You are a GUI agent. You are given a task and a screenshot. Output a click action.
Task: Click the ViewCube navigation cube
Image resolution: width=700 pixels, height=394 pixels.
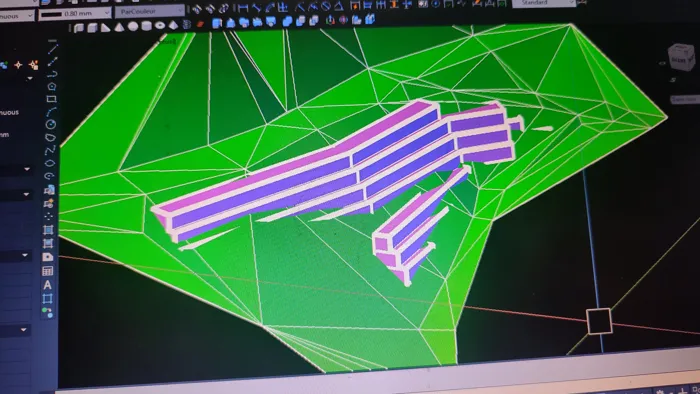click(681, 58)
